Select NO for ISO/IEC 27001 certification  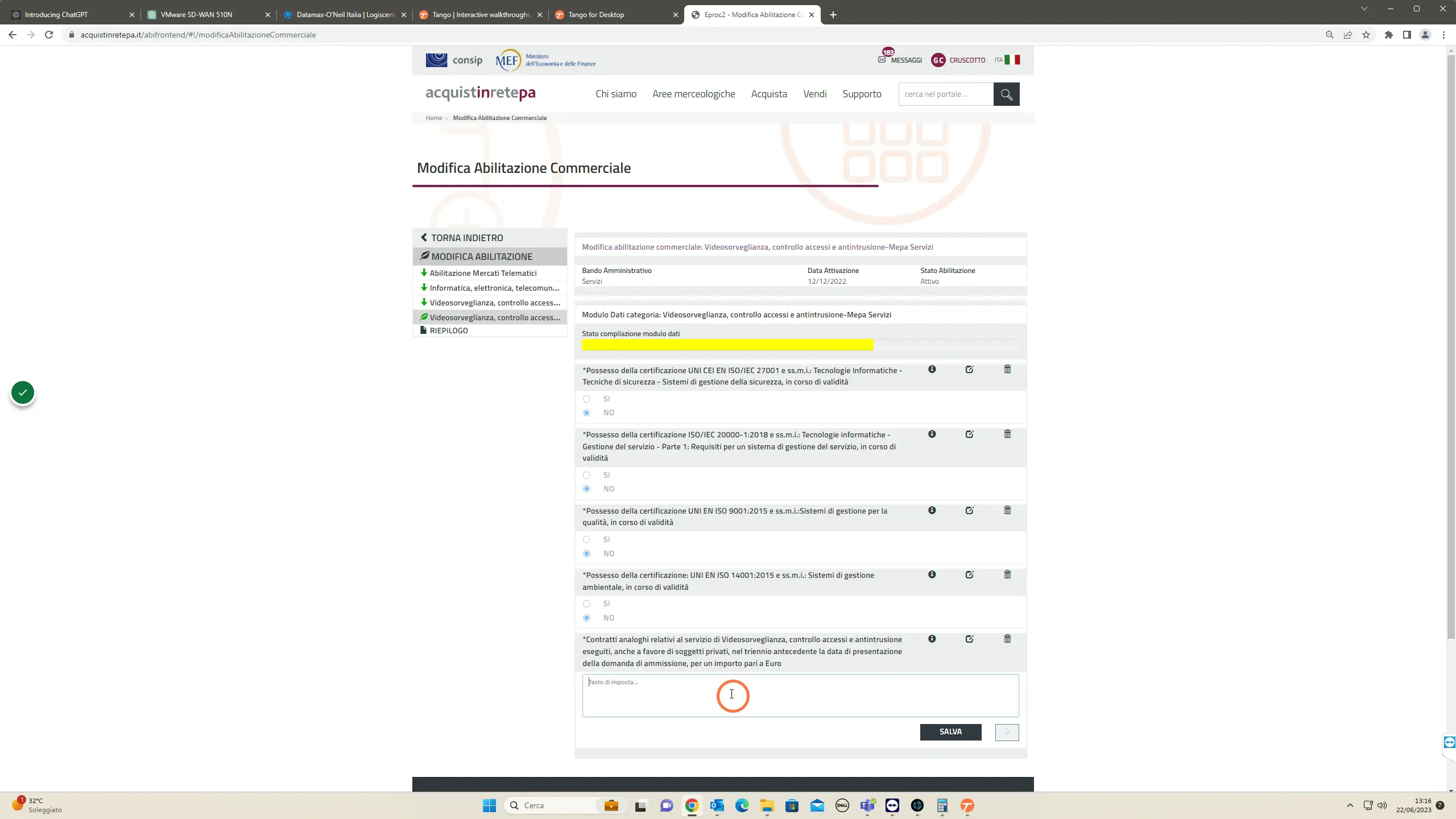coord(586,413)
